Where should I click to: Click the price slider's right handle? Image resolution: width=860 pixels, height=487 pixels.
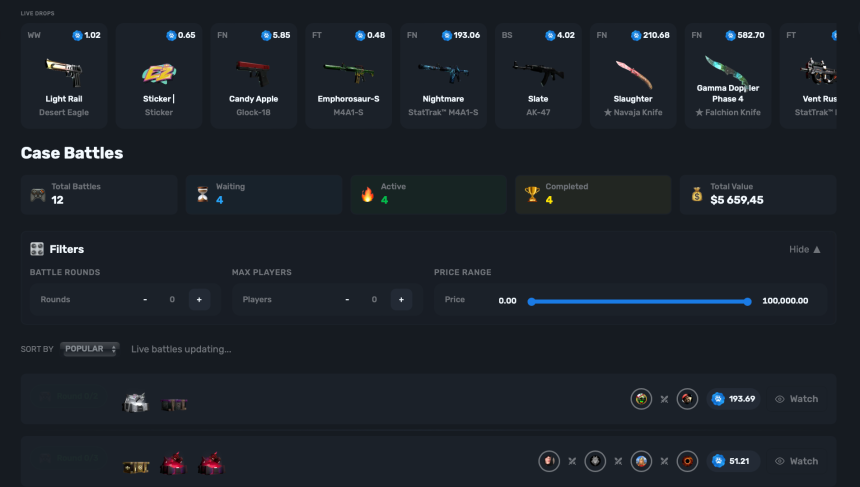click(748, 302)
